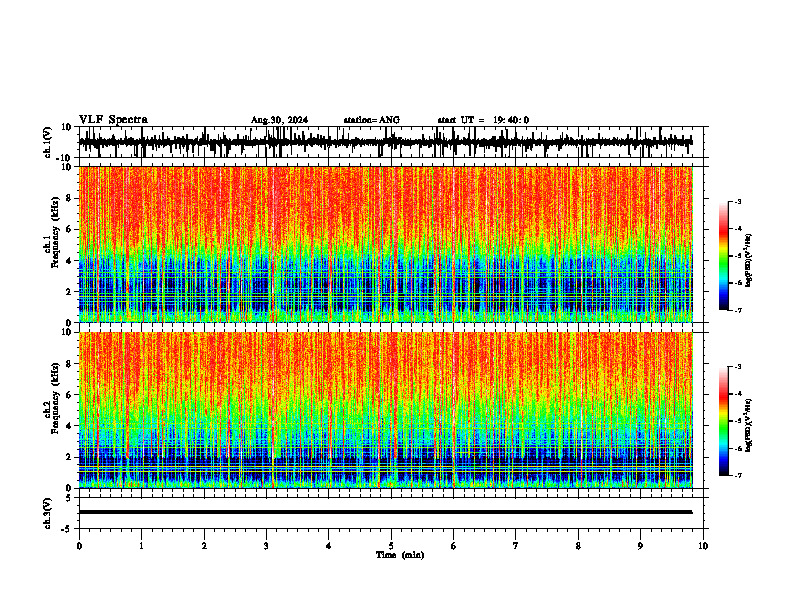Click the "-3" tick of ch.2 colorbar
Image resolution: width=792 pixels, height=612 pixels.
pyautogui.click(x=738, y=367)
